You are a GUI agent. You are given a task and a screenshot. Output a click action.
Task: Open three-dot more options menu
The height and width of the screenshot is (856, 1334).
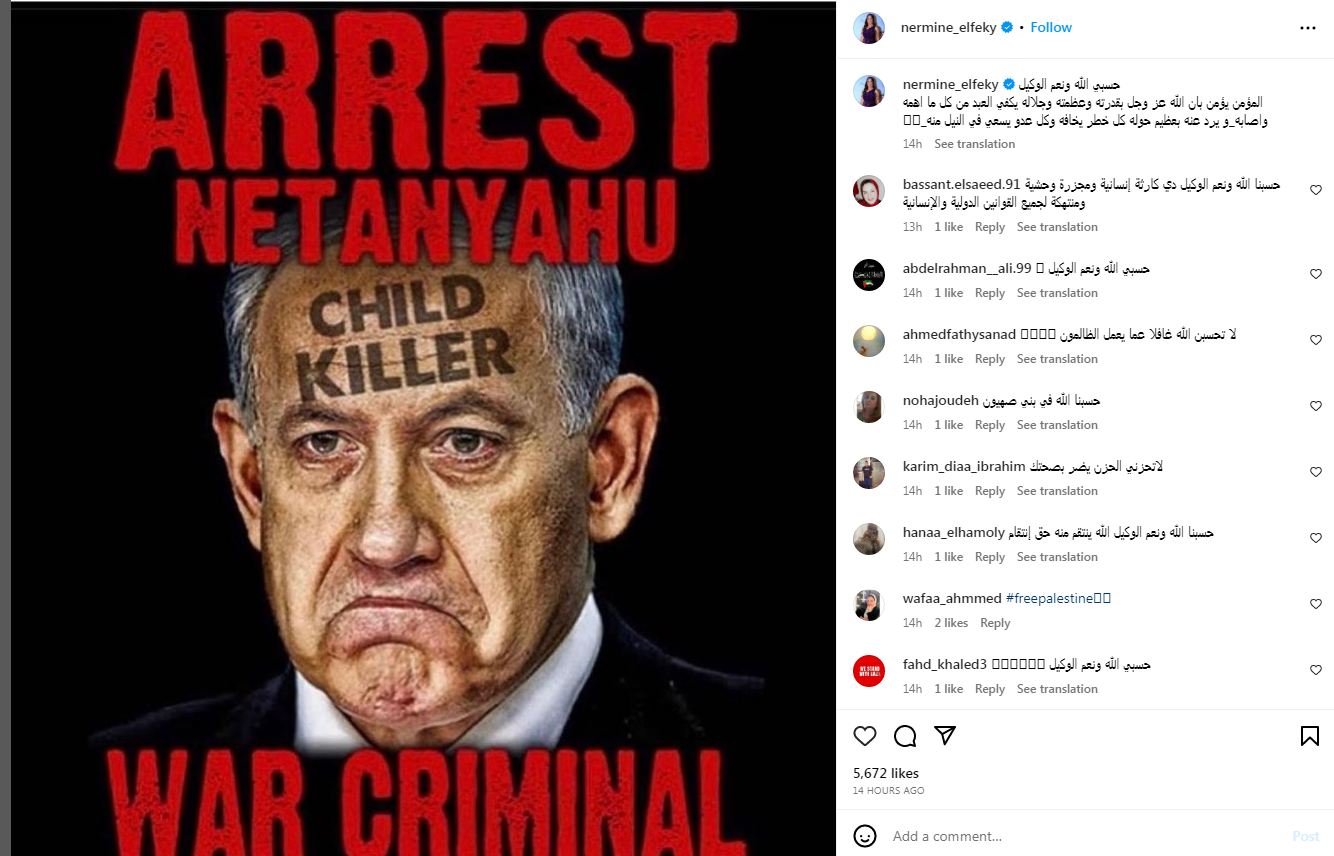pos(1308,28)
